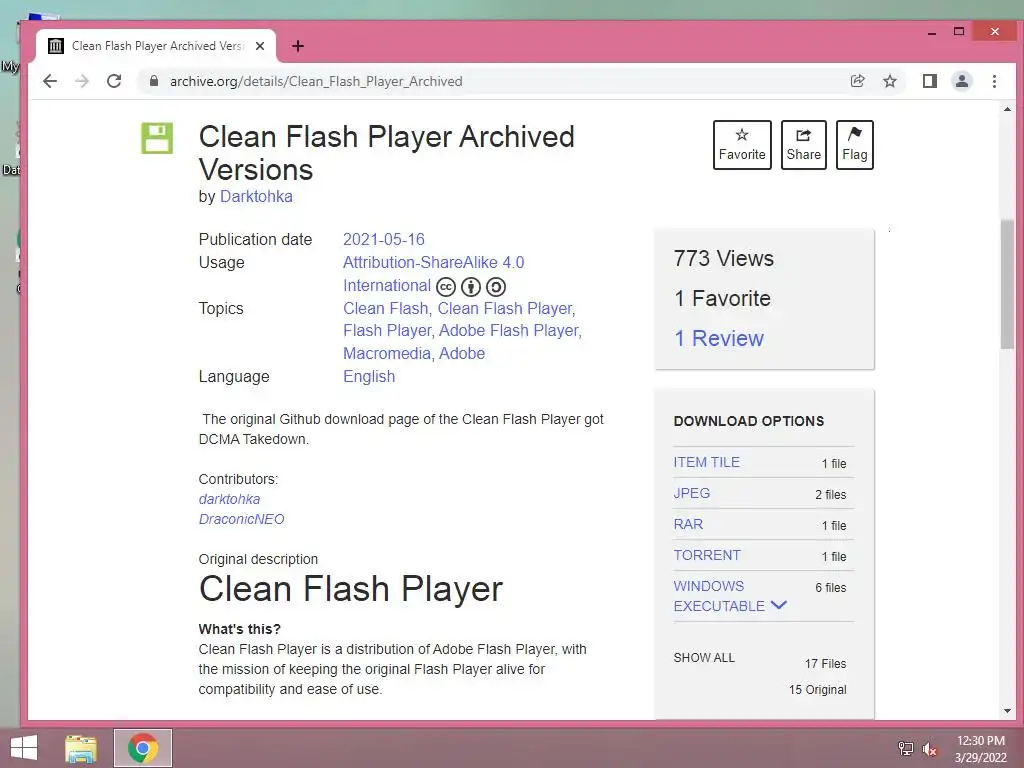
Task: Click the scrollbar up arrow
Action: tap(1007, 110)
